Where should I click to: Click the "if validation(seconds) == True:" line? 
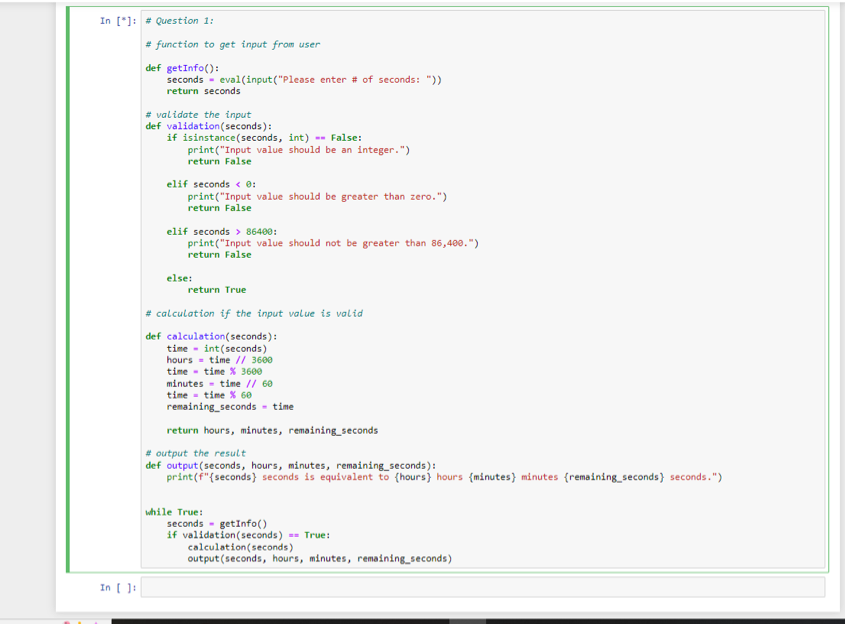248,535
